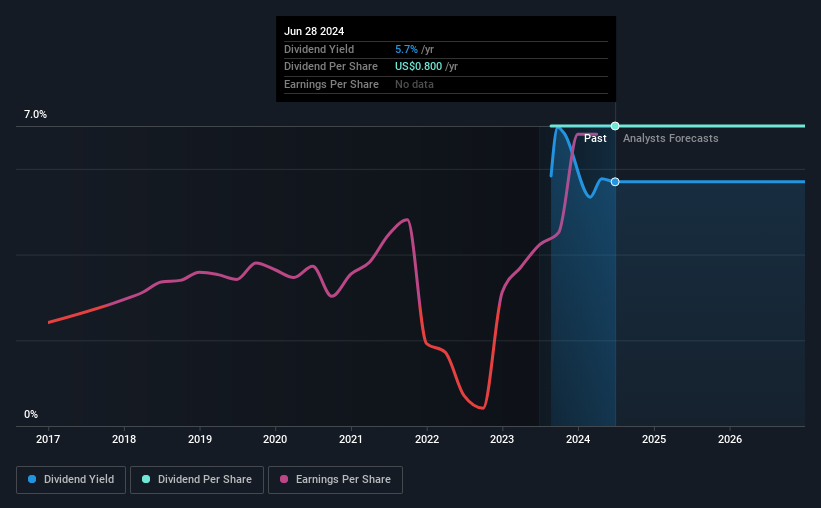This screenshot has width=821, height=508.
Task: Click the 2024 x-axis label
Action: tap(578, 439)
